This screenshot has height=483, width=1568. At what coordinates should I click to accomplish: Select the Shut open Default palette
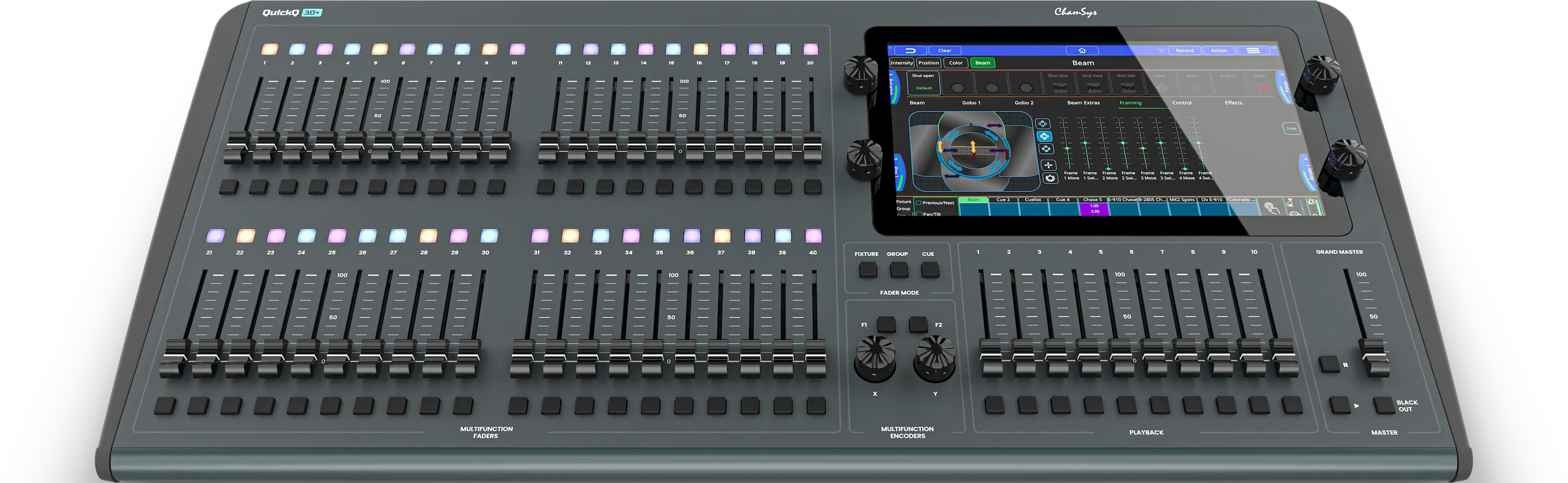[924, 84]
